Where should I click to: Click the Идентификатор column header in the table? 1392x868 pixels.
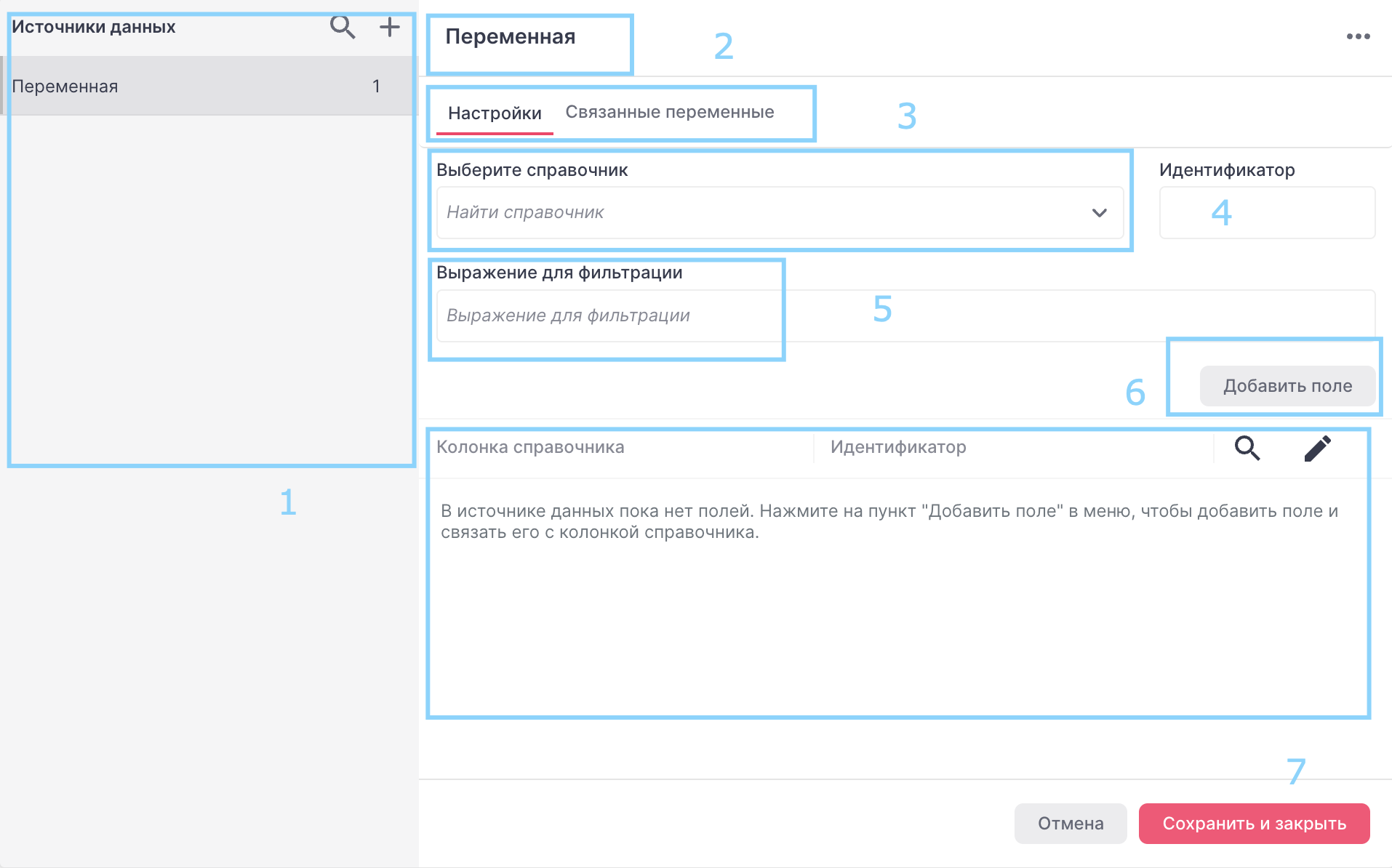pos(898,448)
